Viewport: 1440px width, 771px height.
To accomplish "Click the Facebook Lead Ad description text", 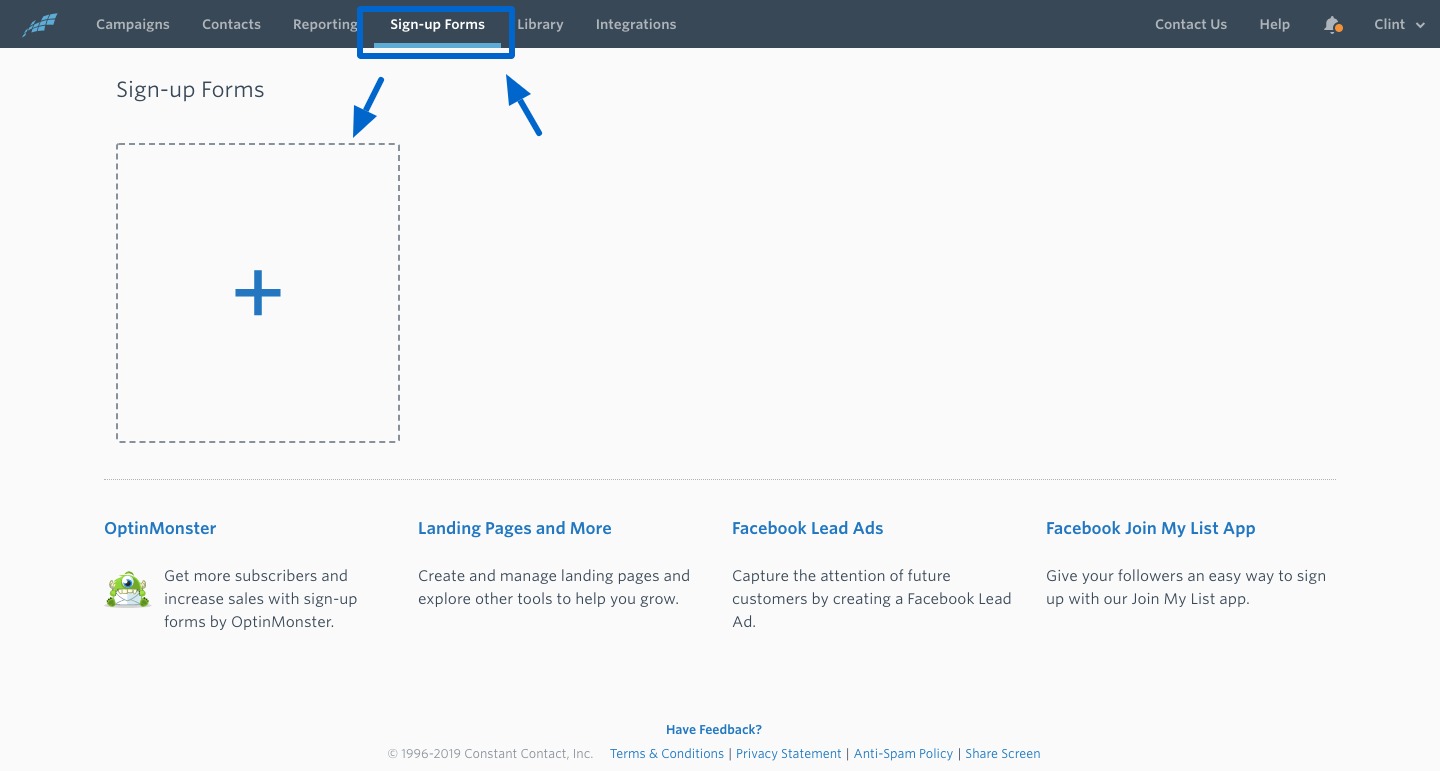I will coord(872,599).
